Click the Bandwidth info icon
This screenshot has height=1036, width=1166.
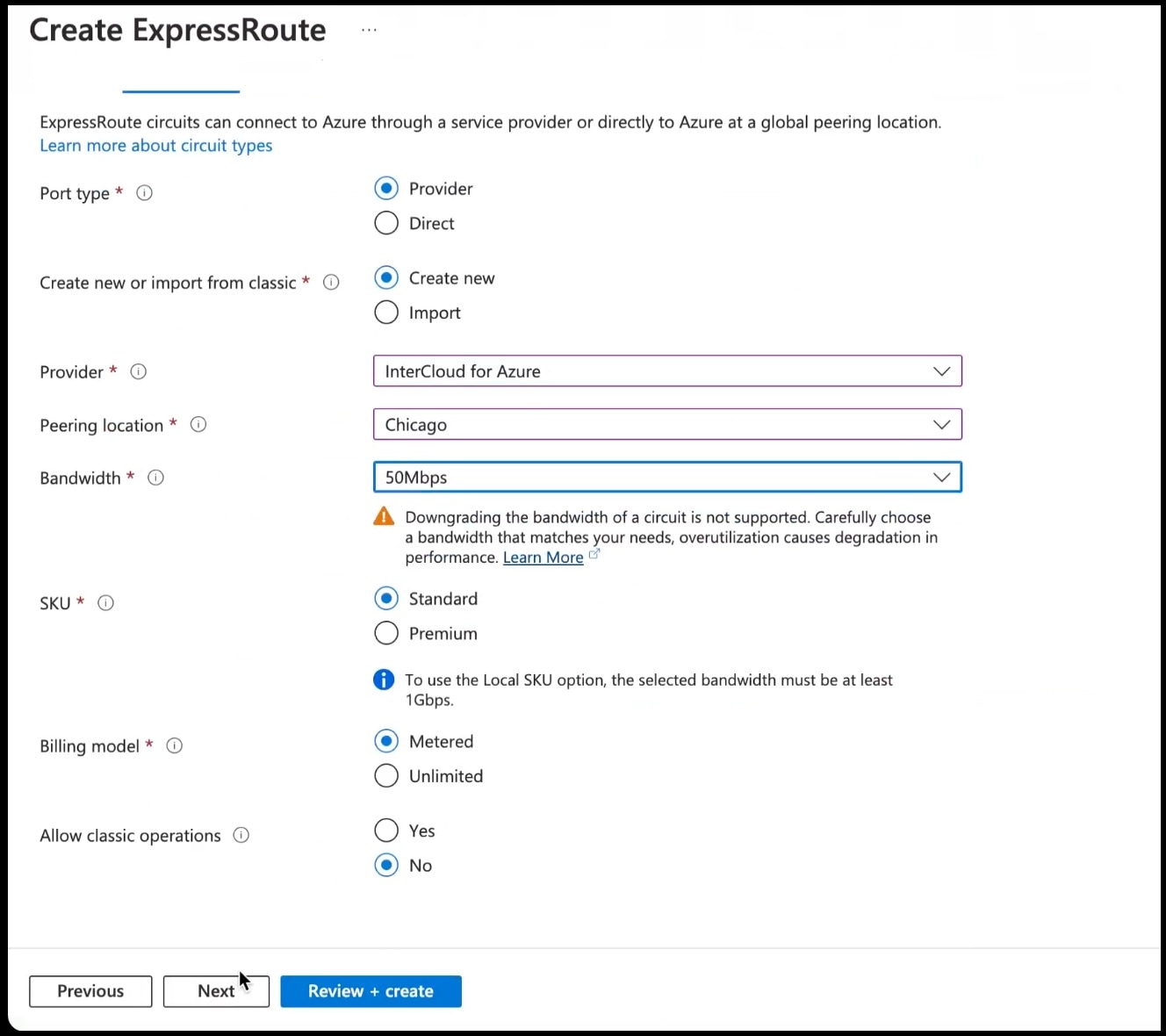click(x=155, y=478)
